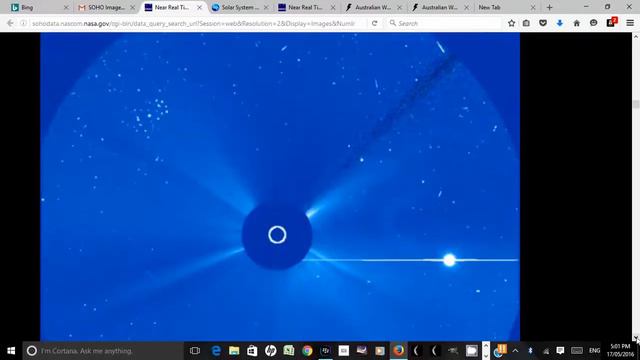640x360 pixels.
Task: Click the sohodata.nascom.nasa.gov address bar
Action: [x=193, y=24]
